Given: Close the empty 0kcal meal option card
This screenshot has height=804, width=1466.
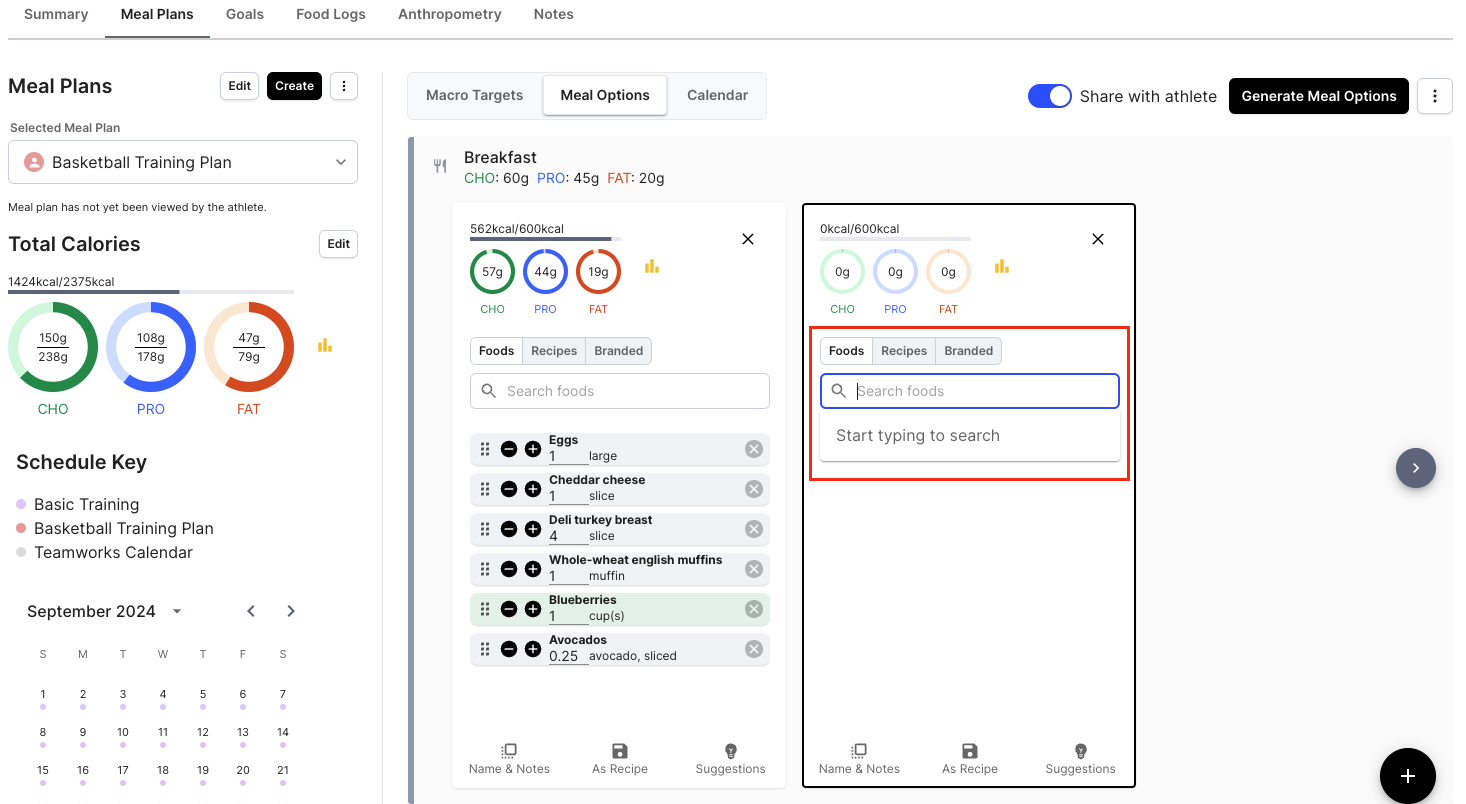Looking at the screenshot, I should (x=1098, y=239).
